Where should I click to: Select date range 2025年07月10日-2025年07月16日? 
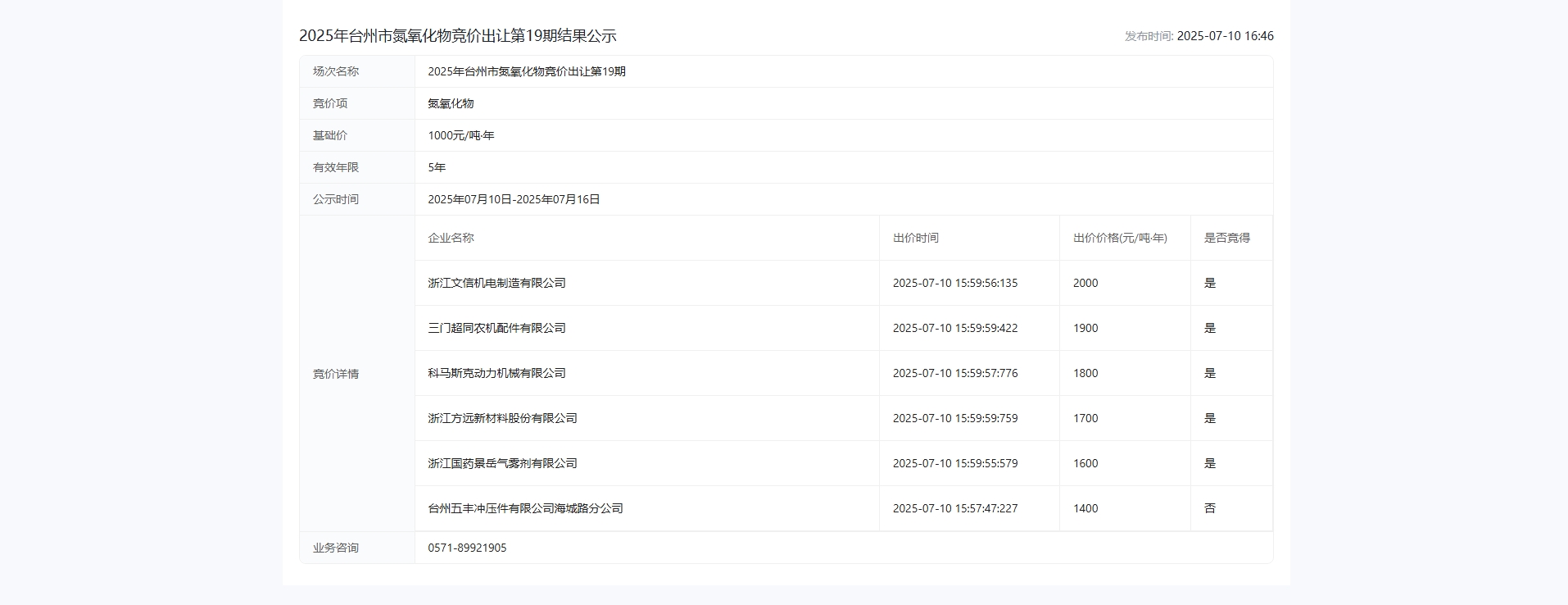[x=514, y=199]
